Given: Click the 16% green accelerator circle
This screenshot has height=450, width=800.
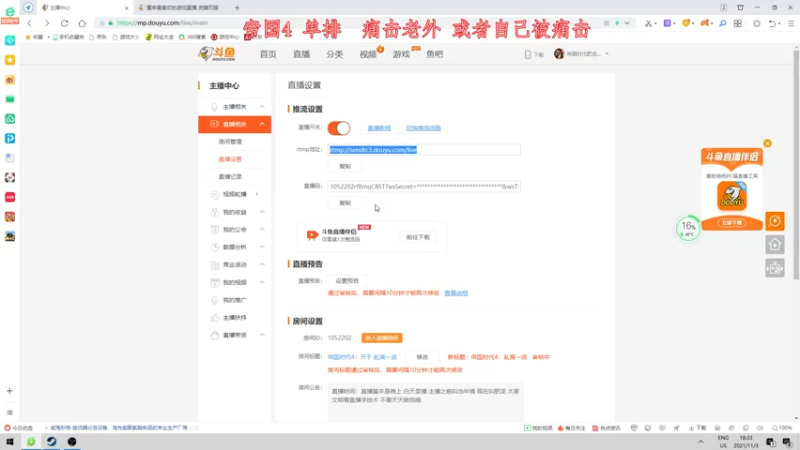Looking at the screenshot, I should click(x=688, y=228).
